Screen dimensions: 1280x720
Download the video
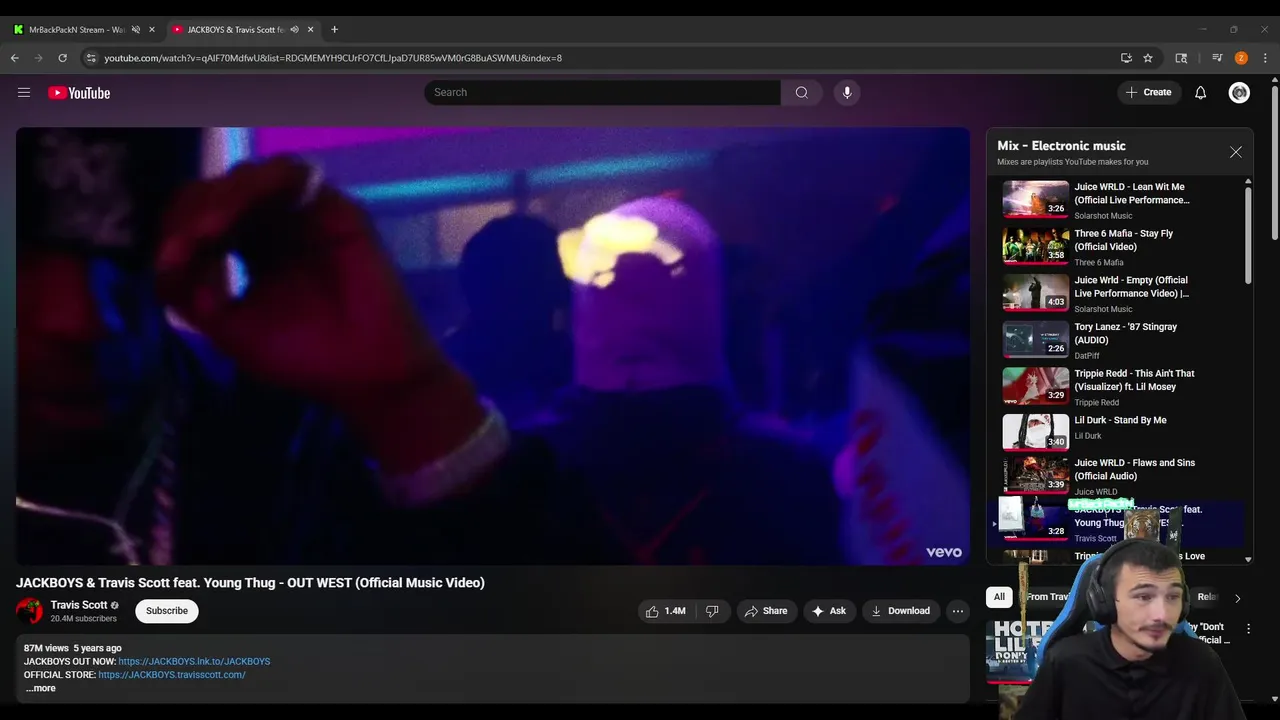[900, 611]
